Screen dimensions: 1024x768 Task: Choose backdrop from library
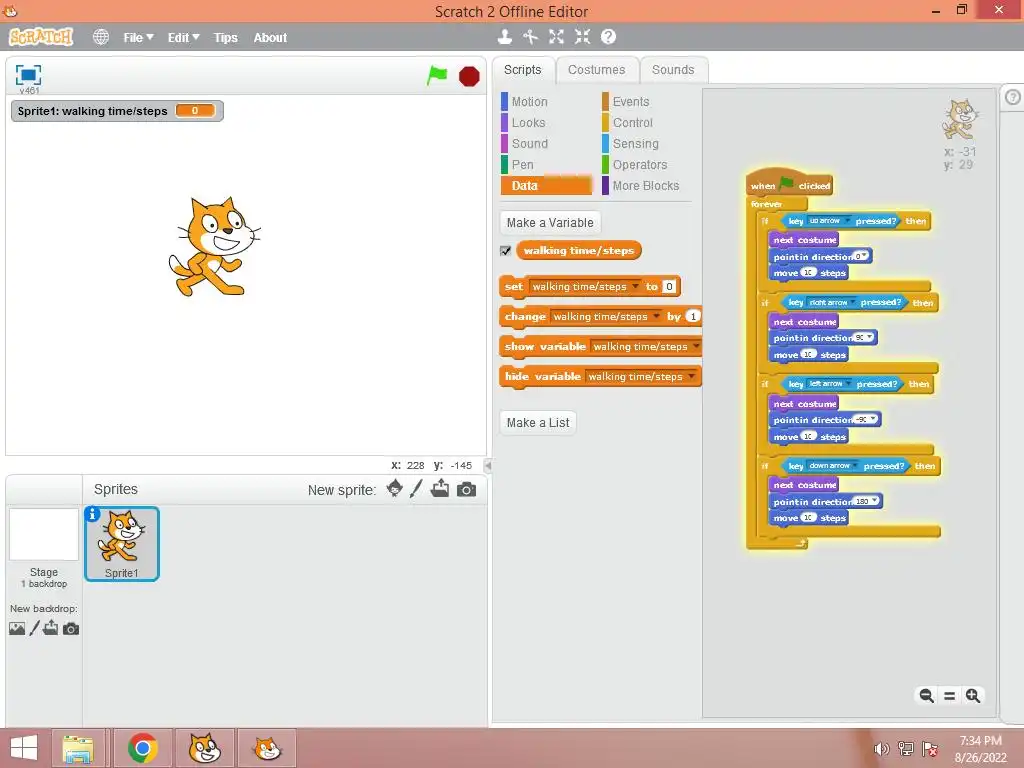pos(17,628)
